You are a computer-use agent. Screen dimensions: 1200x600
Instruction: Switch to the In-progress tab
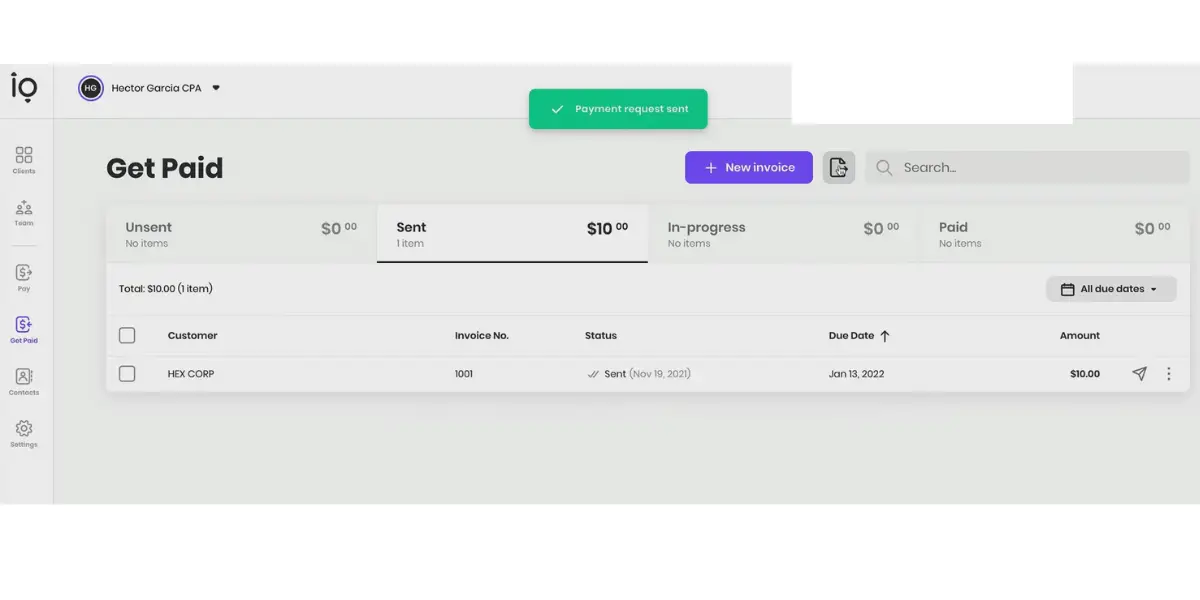[783, 234]
